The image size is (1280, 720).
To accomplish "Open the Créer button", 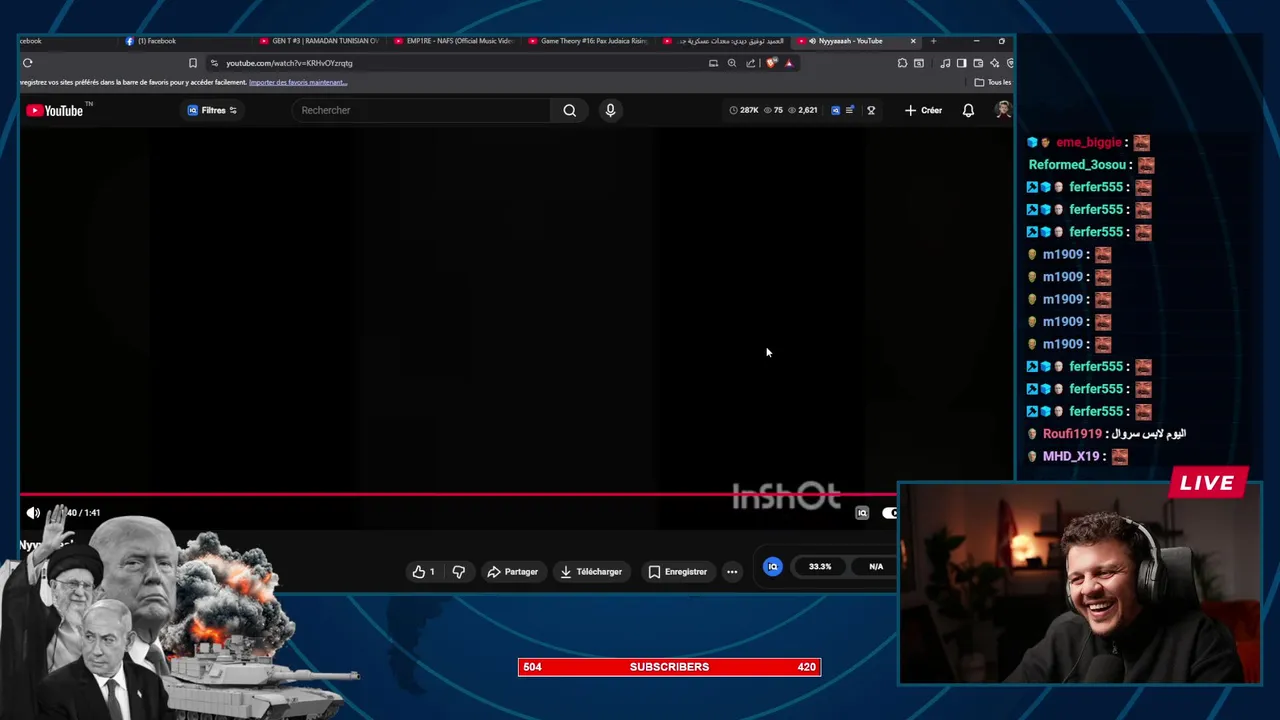I will (923, 110).
